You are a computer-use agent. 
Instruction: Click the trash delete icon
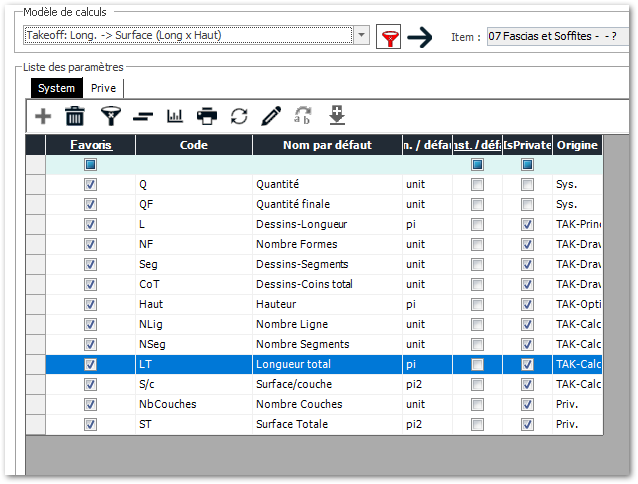pos(75,116)
